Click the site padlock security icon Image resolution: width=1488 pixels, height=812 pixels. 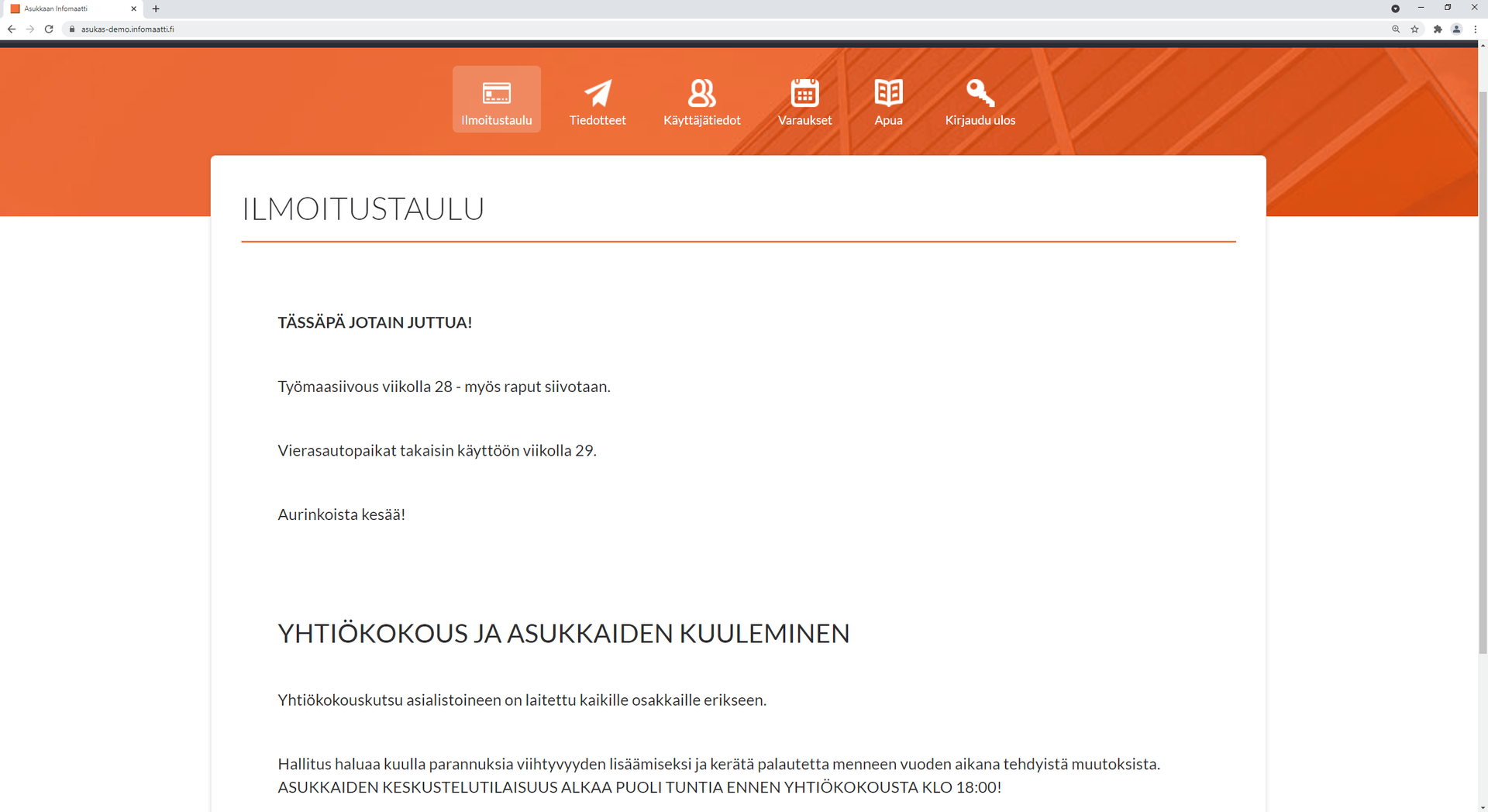tap(71, 29)
